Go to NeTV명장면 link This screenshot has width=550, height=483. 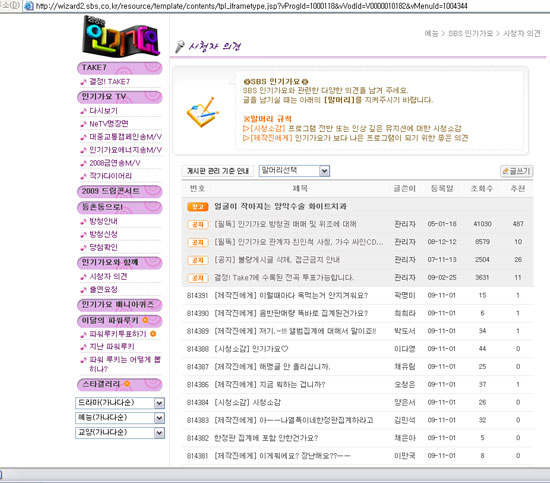click(x=108, y=124)
